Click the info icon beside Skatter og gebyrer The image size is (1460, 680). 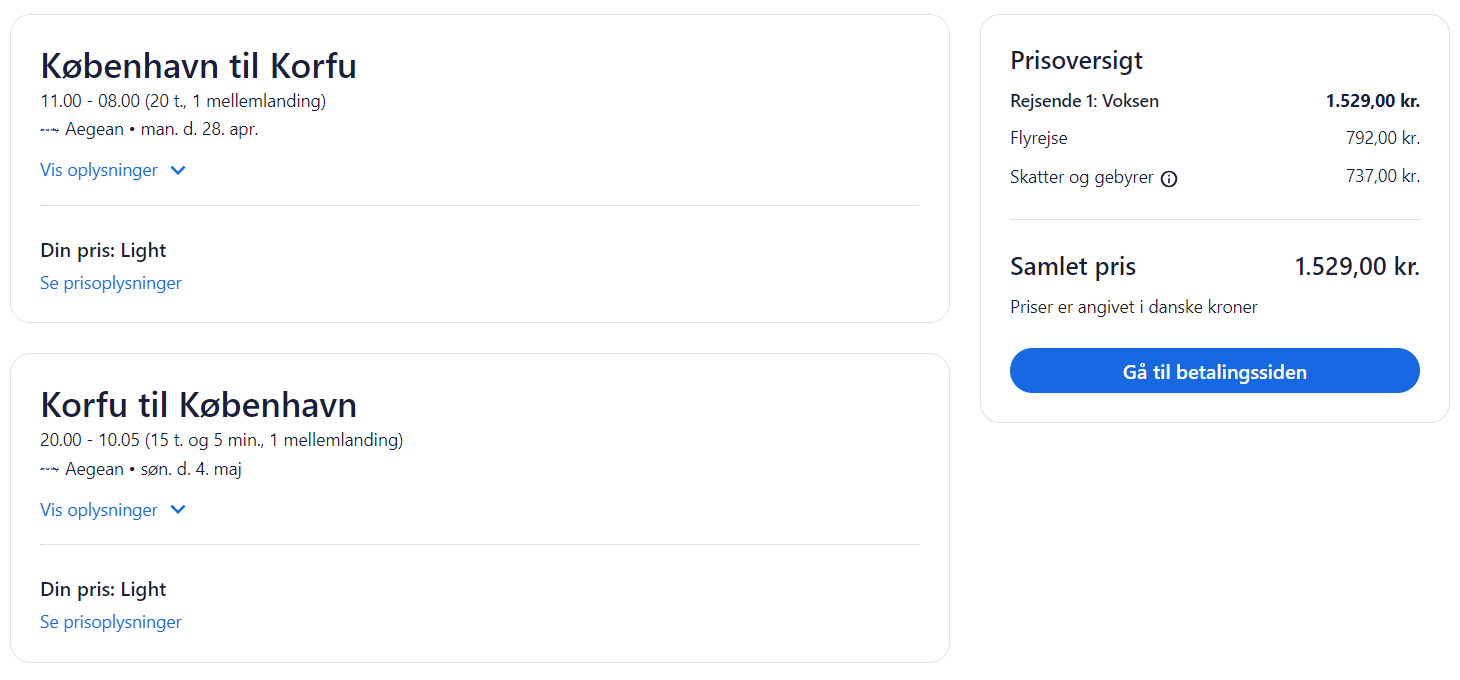point(1169,179)
